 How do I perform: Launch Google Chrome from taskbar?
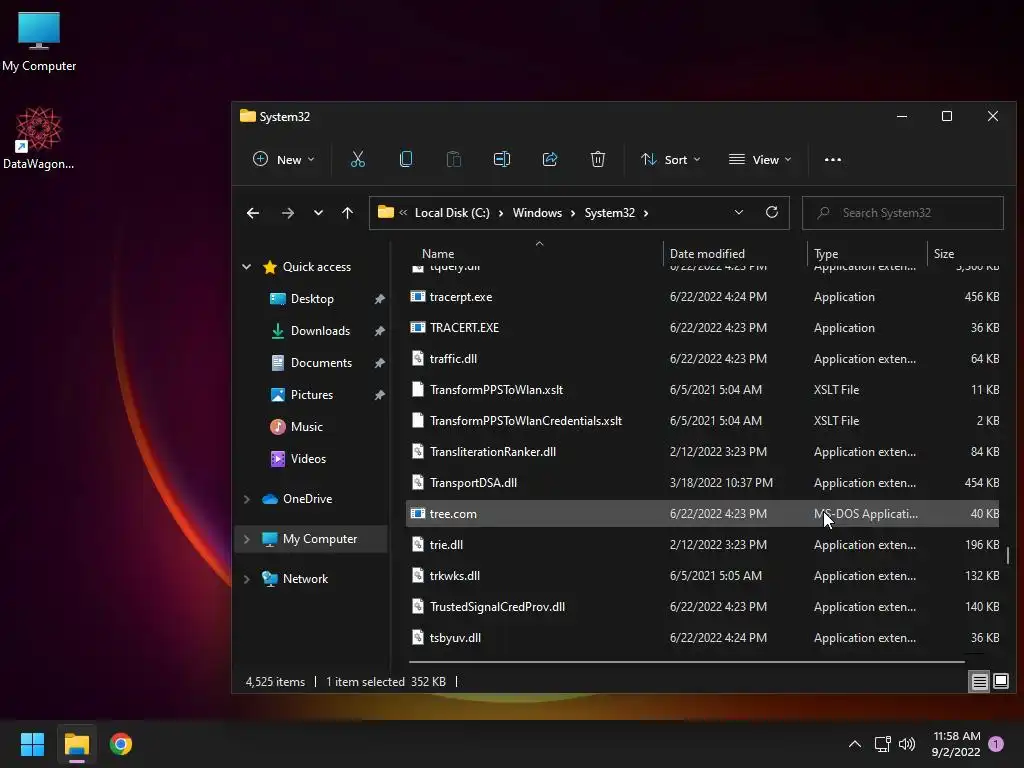[121, 744]
